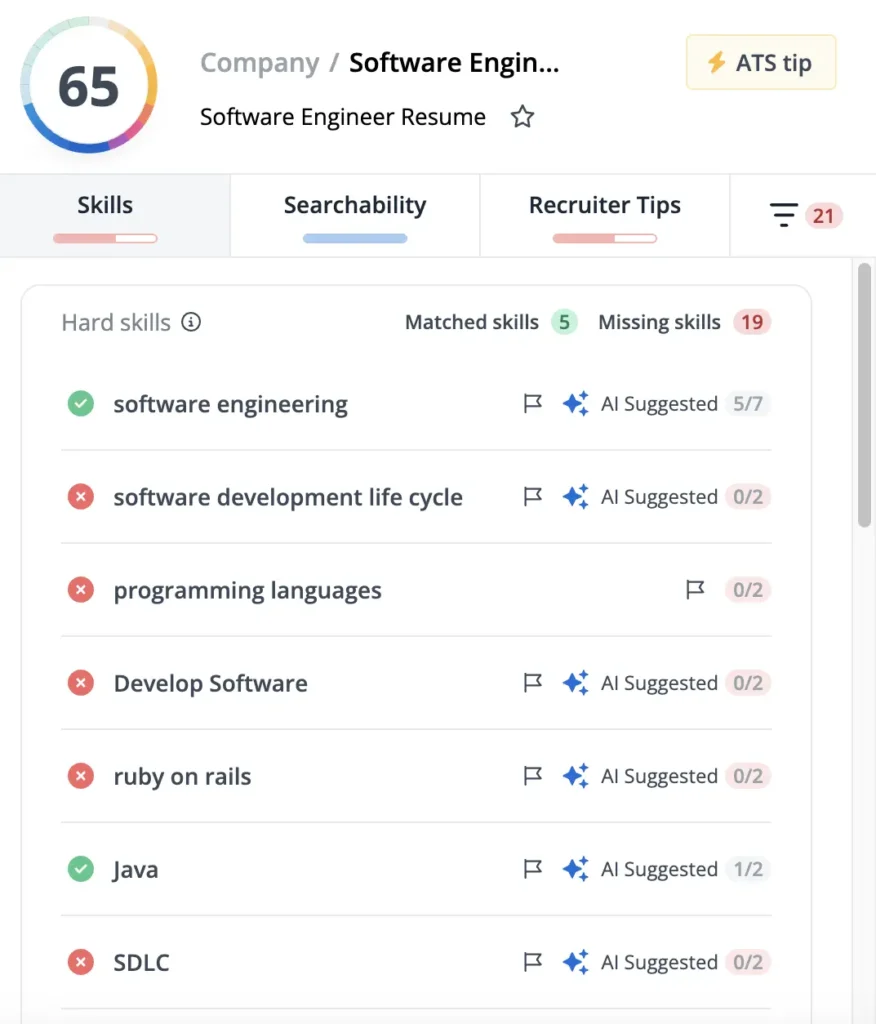Viewport: 876px width, 1024px height.
Task: Switch to the Searchability tab
Action: 354,206
